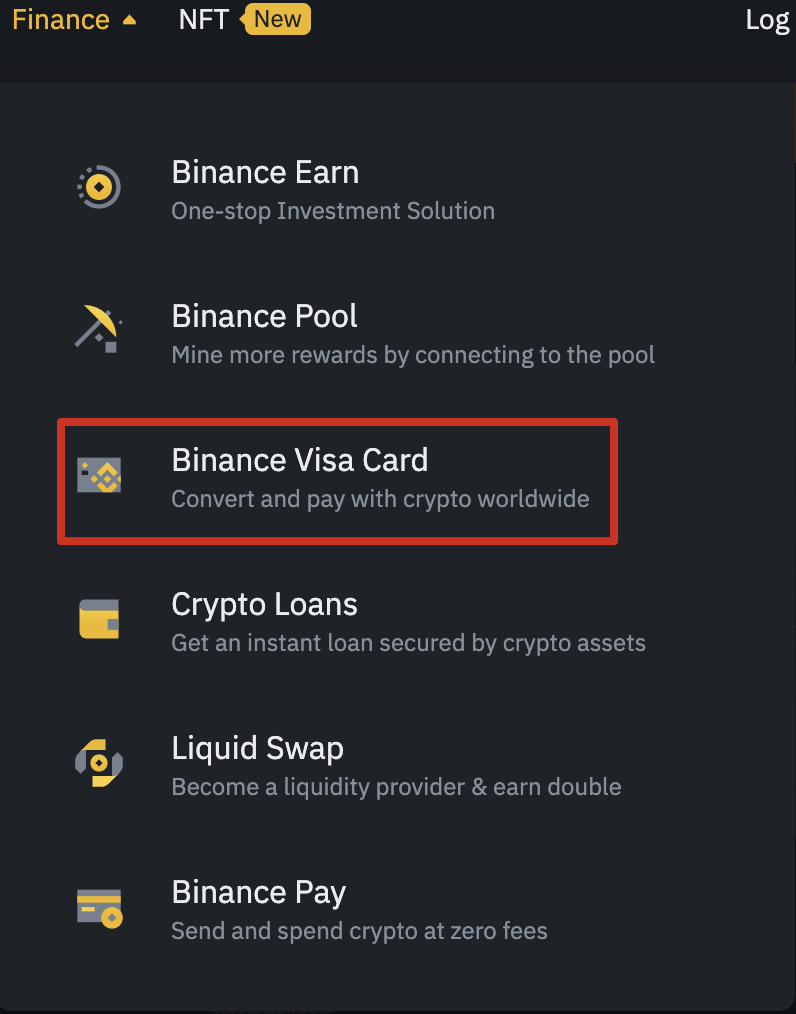The height and width of the screenshot is (1014, 796).
Task: Select the Binance Earn icon
Action: click(x=98, y=186)
